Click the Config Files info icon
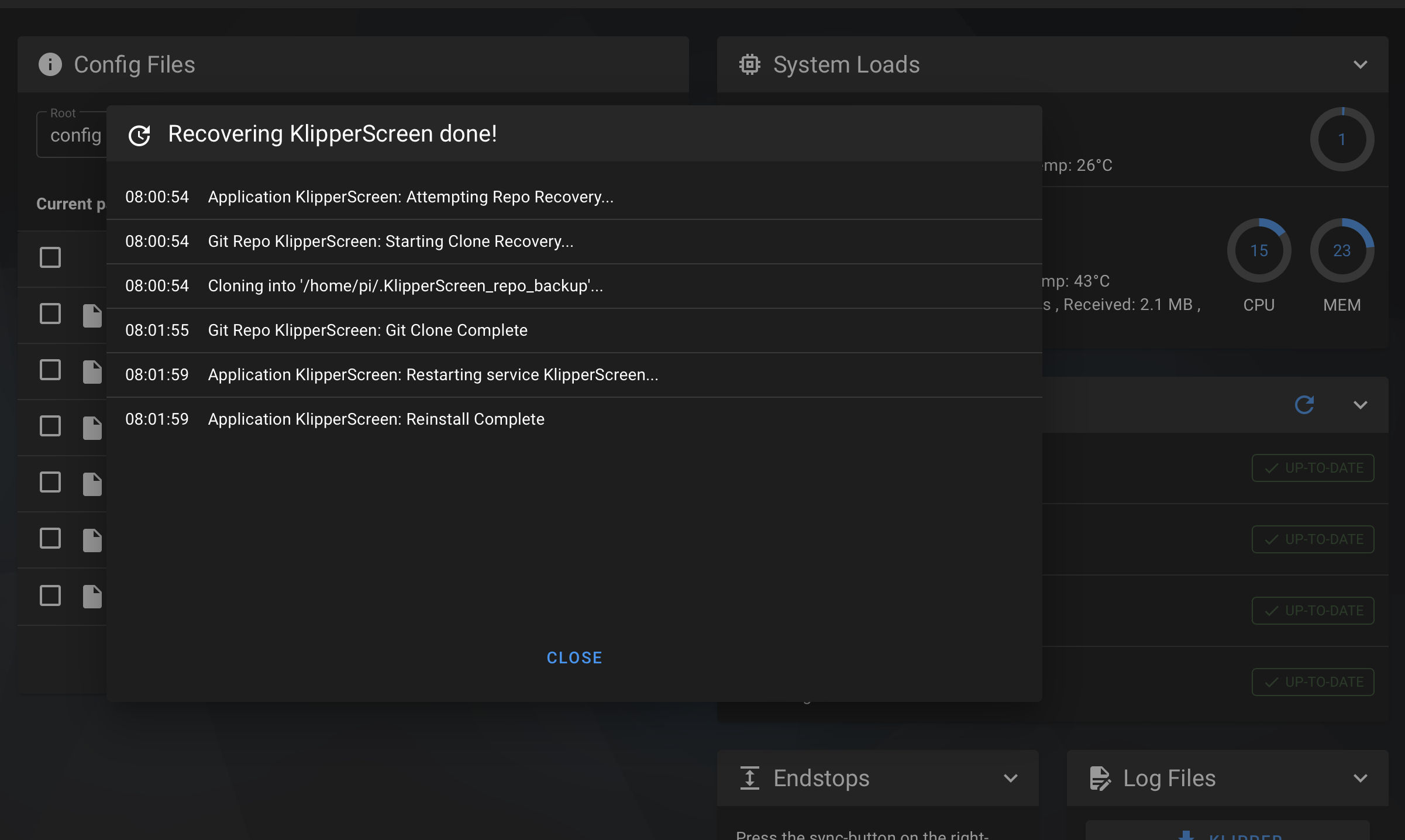1405x840 pixels. coord(50,64)
